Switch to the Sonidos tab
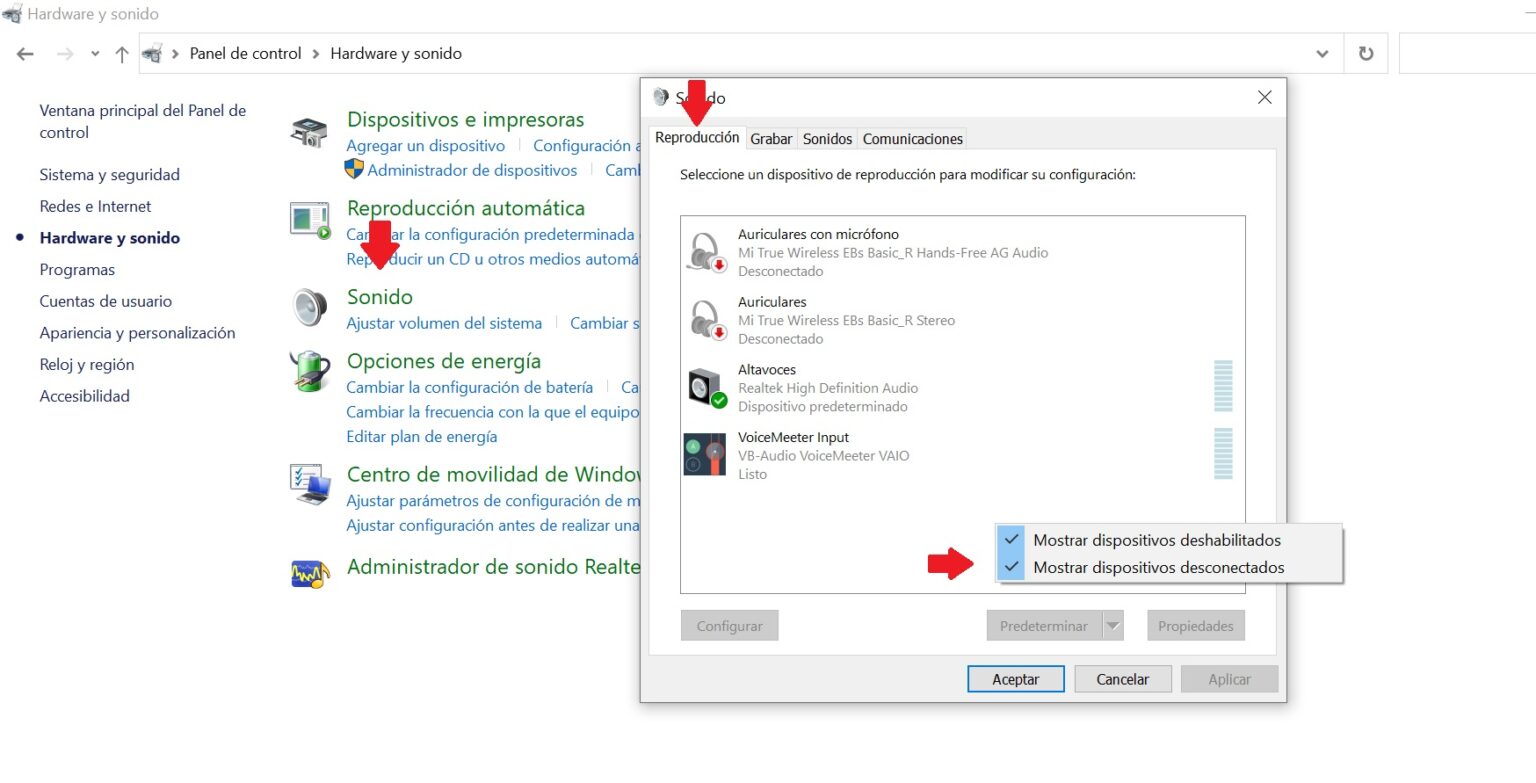This screenshot has width=1536, height=783. coord(827,139)
